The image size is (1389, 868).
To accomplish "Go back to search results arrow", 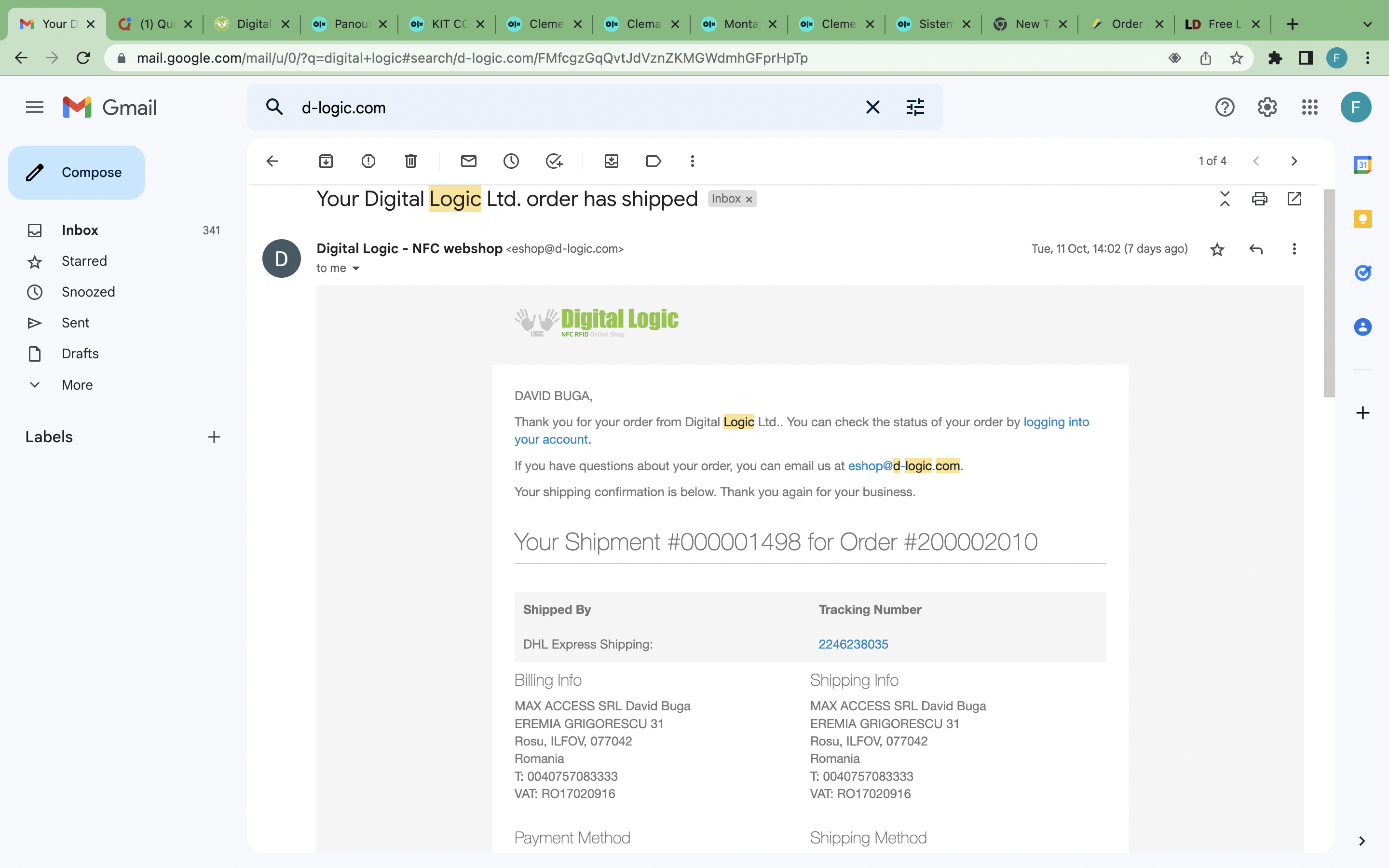I will [272, 162].
